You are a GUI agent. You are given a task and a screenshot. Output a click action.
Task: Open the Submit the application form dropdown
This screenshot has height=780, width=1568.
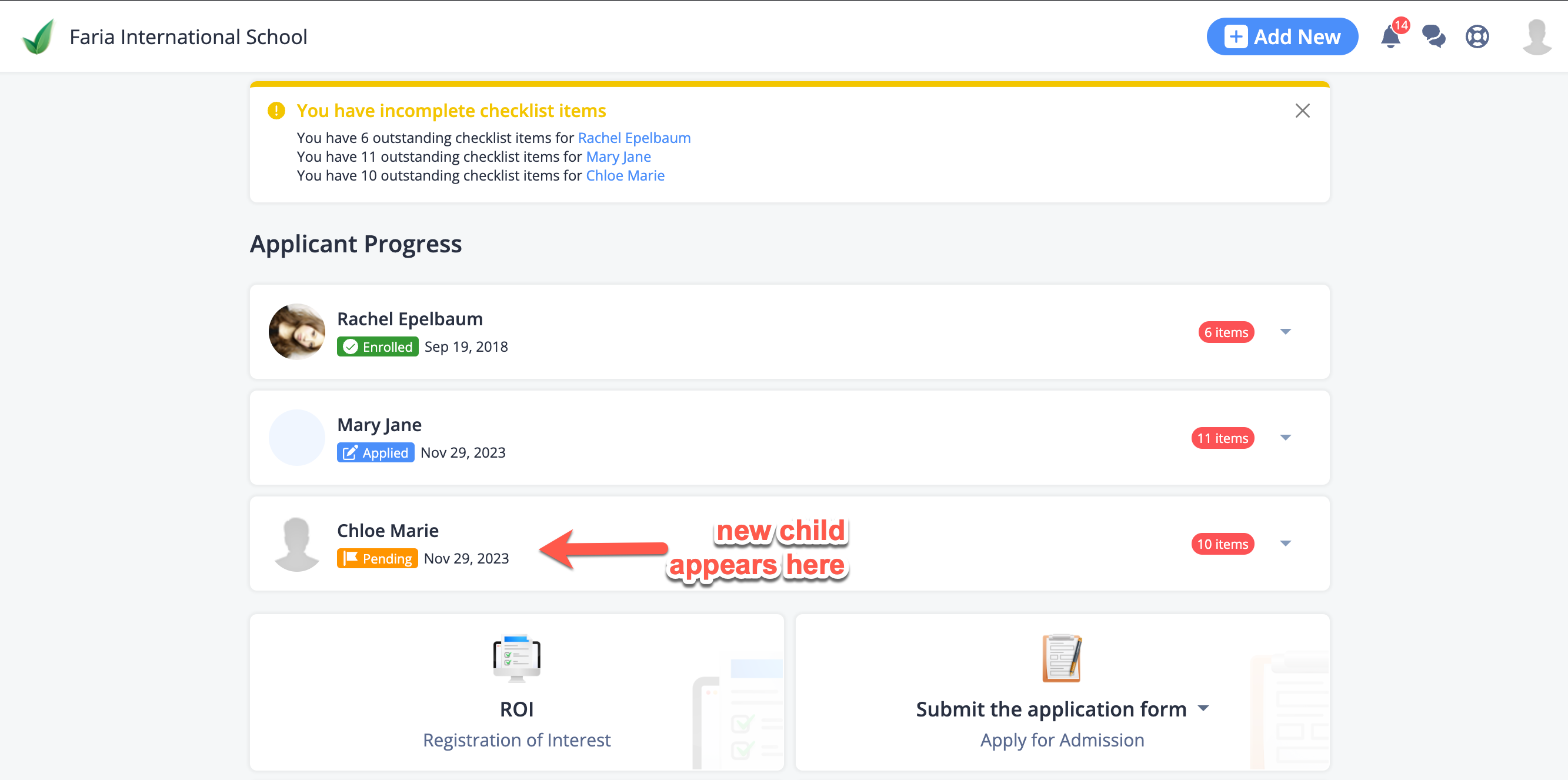(x=1203, y=709)
